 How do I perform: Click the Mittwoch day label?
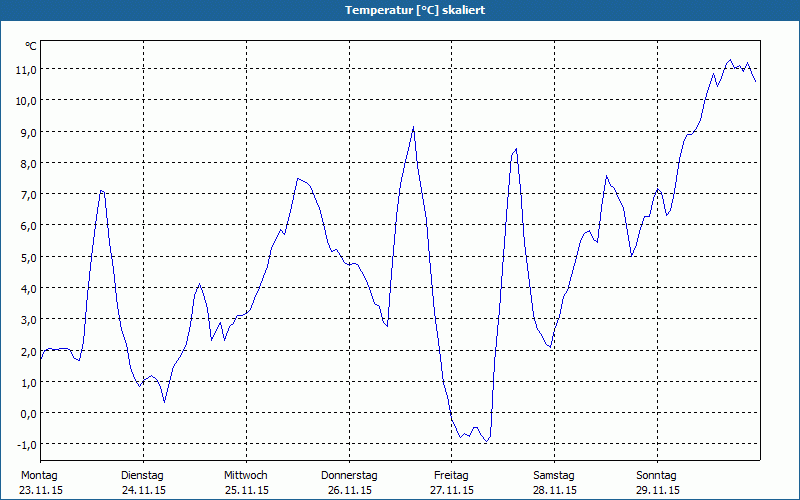(x=245, y=475)
